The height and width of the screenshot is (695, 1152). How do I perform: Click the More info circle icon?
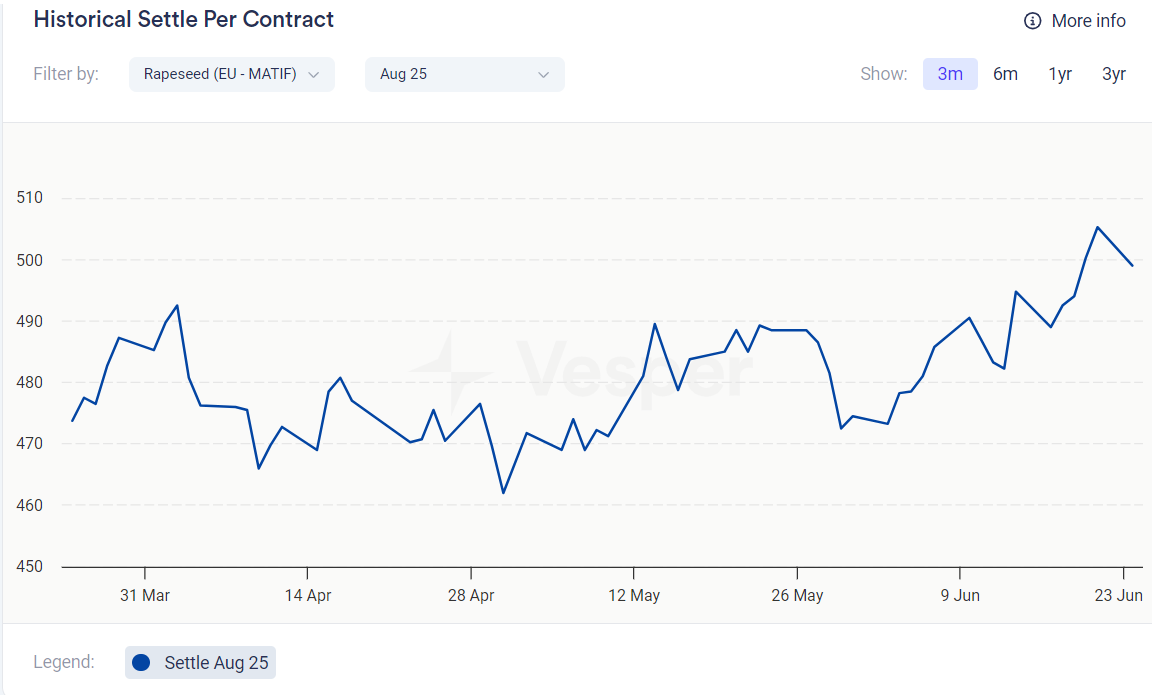pyautogui.click(x=1033, y=21)
